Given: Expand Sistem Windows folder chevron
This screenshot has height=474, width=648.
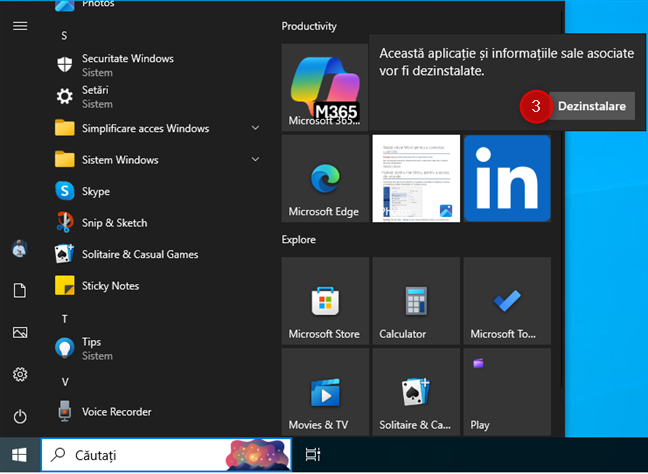Looking at the screenshot, I should point(255,159).
